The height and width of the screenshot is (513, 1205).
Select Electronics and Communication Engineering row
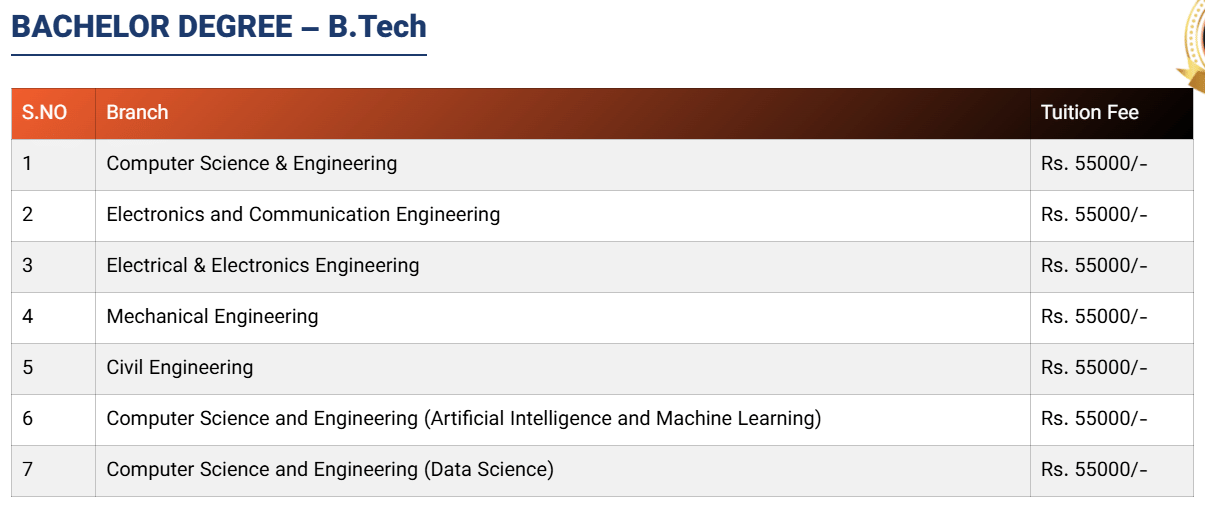(303, 215)
